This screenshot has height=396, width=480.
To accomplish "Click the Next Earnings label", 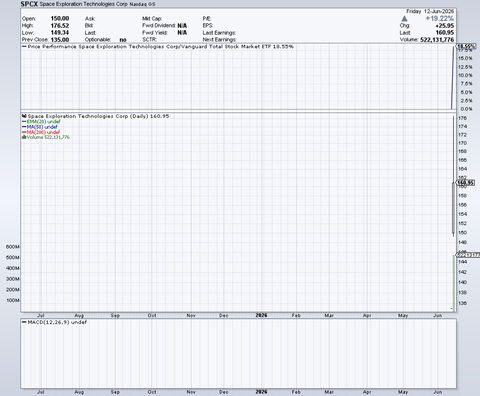I will (x=220, y=40).
